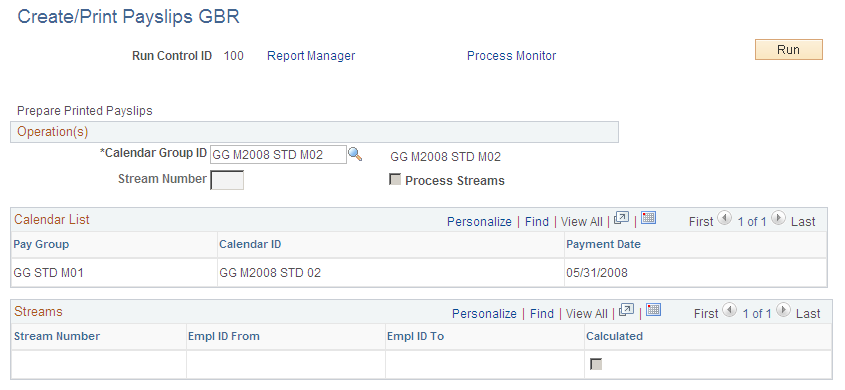This screenshot has width=845, height=390.
Task: Toggle the Process Streams checkbox
Action: point(395,180)
